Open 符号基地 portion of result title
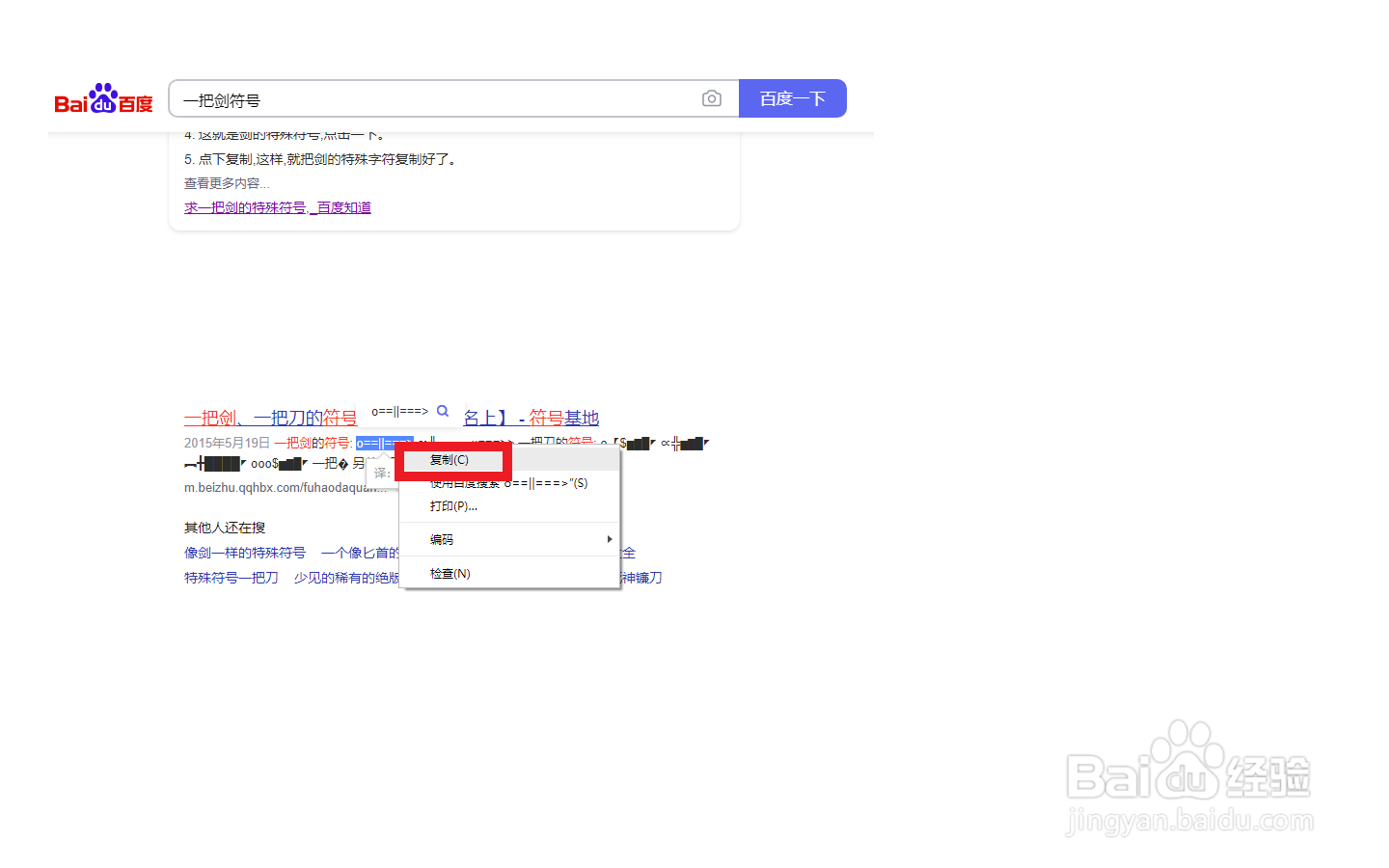The width and height of the screenshot is (1389, 868). click(x=564, y=418)
